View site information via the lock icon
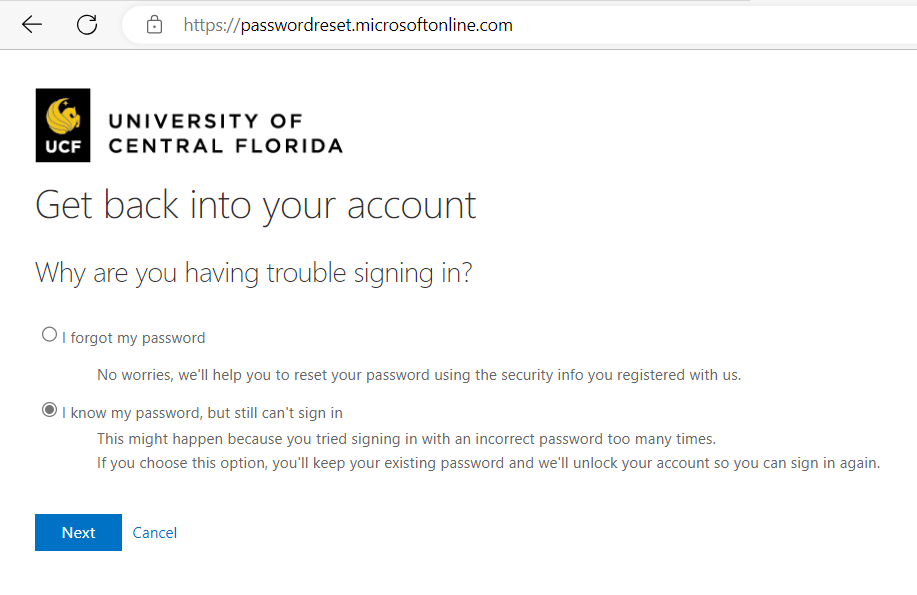 [x=154, y=25]
